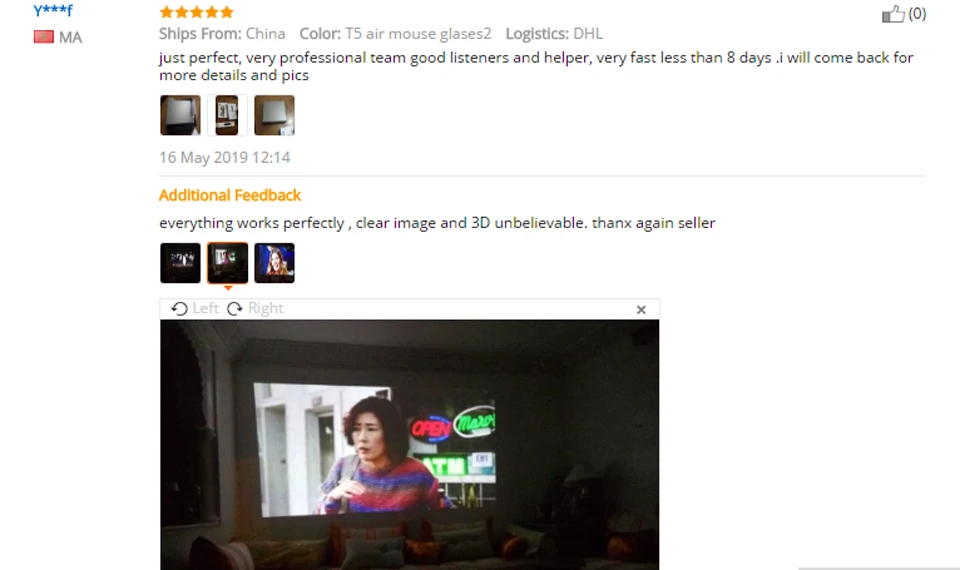Open the first additional feedback thumbnail
The width and height of the screenshot is (960, 570).
tap(180, 263)
